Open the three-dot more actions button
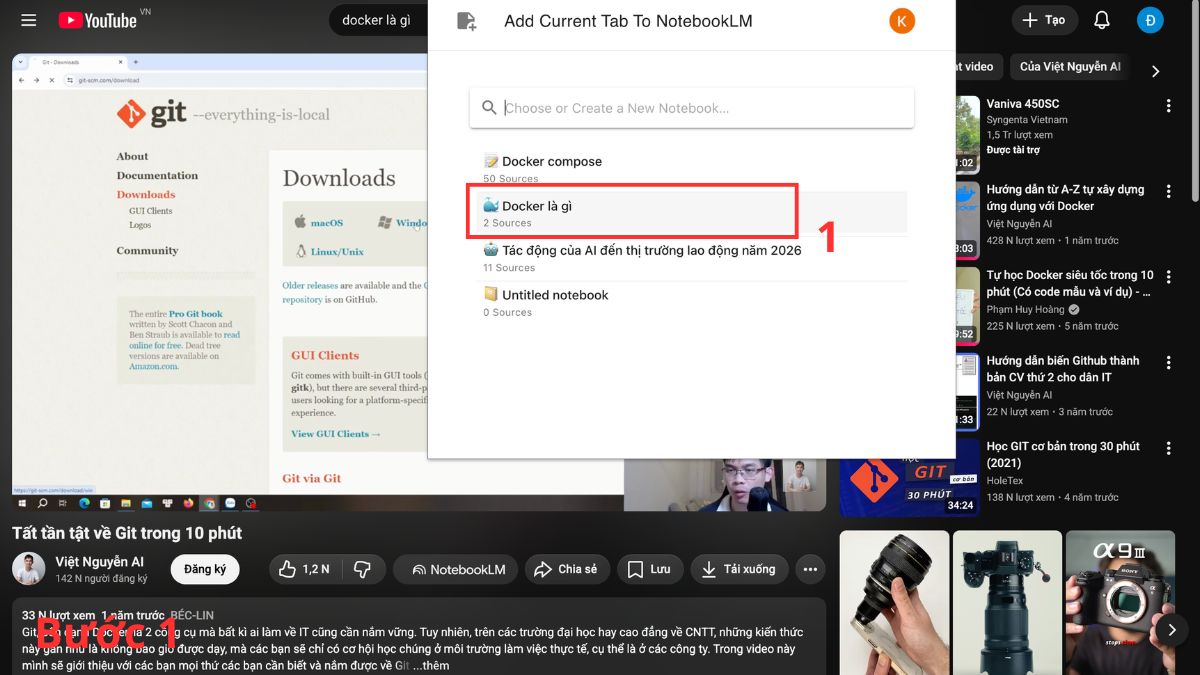Viewport: 1200px width, 675px height. (x=810, y=569)
